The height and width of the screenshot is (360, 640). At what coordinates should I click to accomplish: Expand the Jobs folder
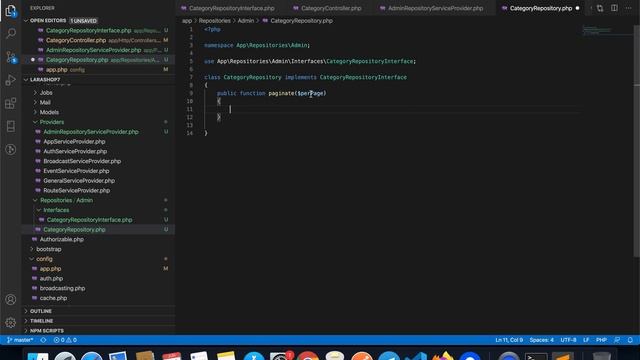coord(46,93)
